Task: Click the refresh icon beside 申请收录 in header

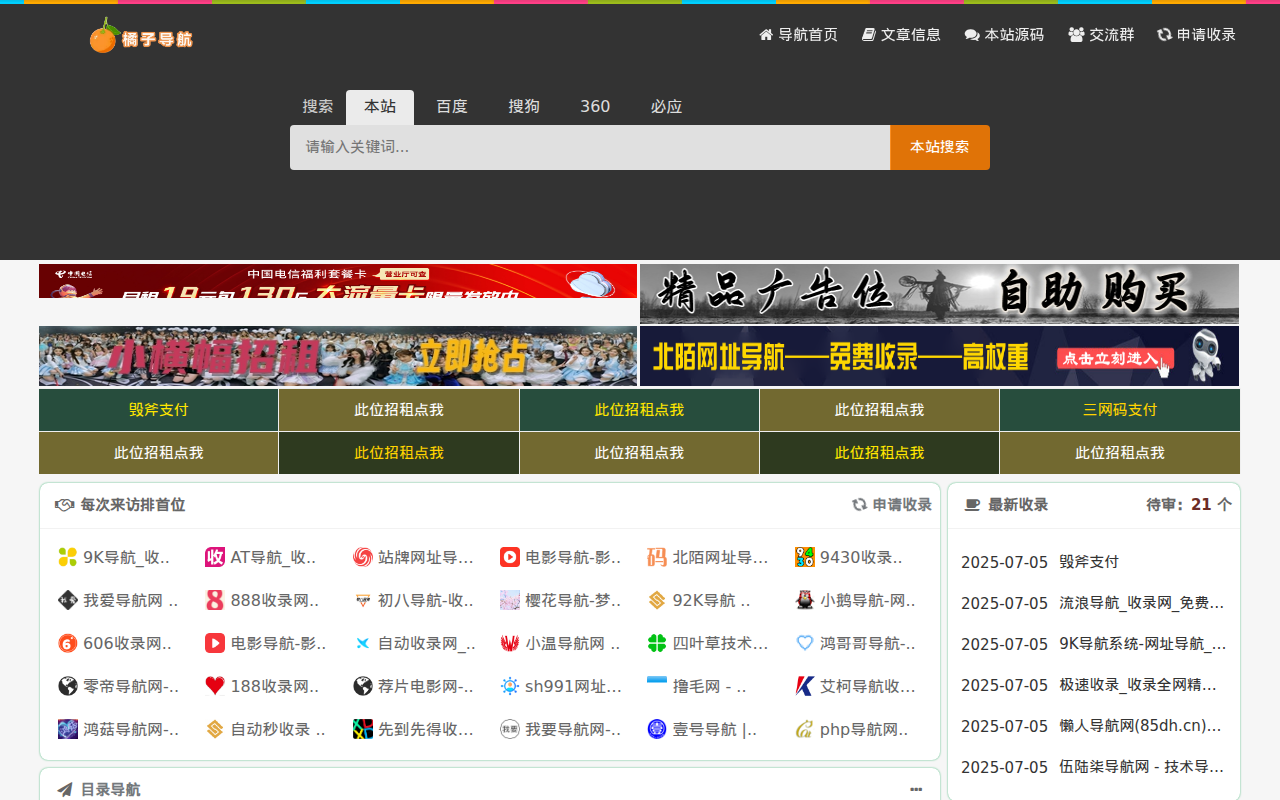Action: click(x=1164, y=35)
